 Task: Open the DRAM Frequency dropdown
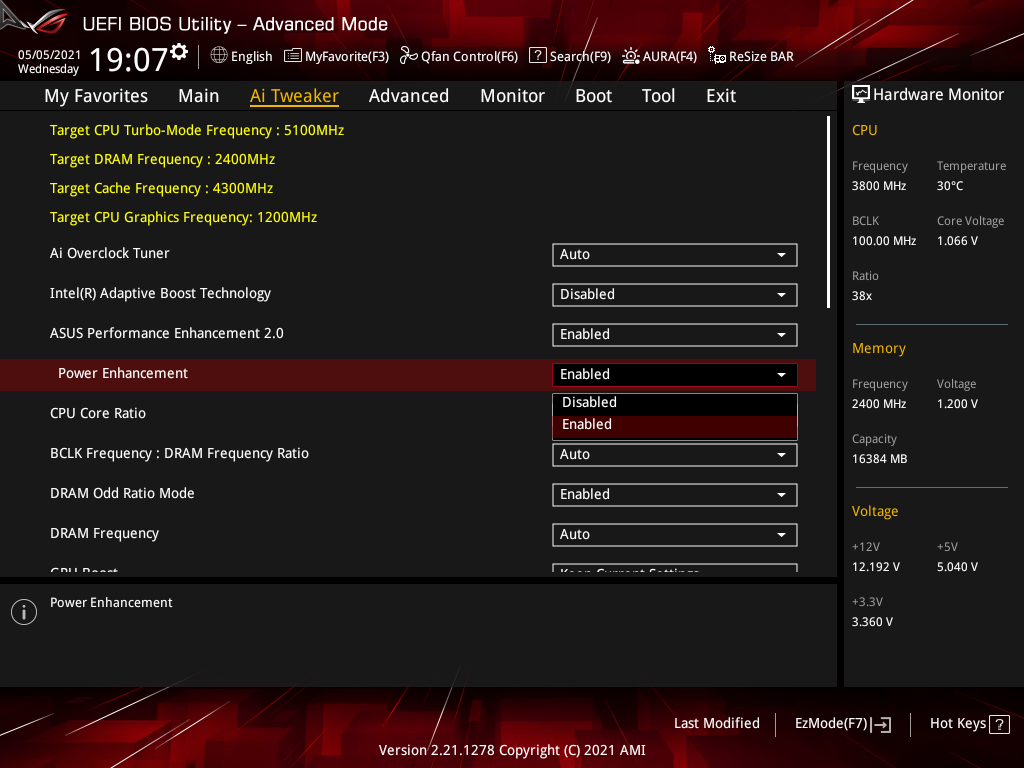(x=675, y=534)
